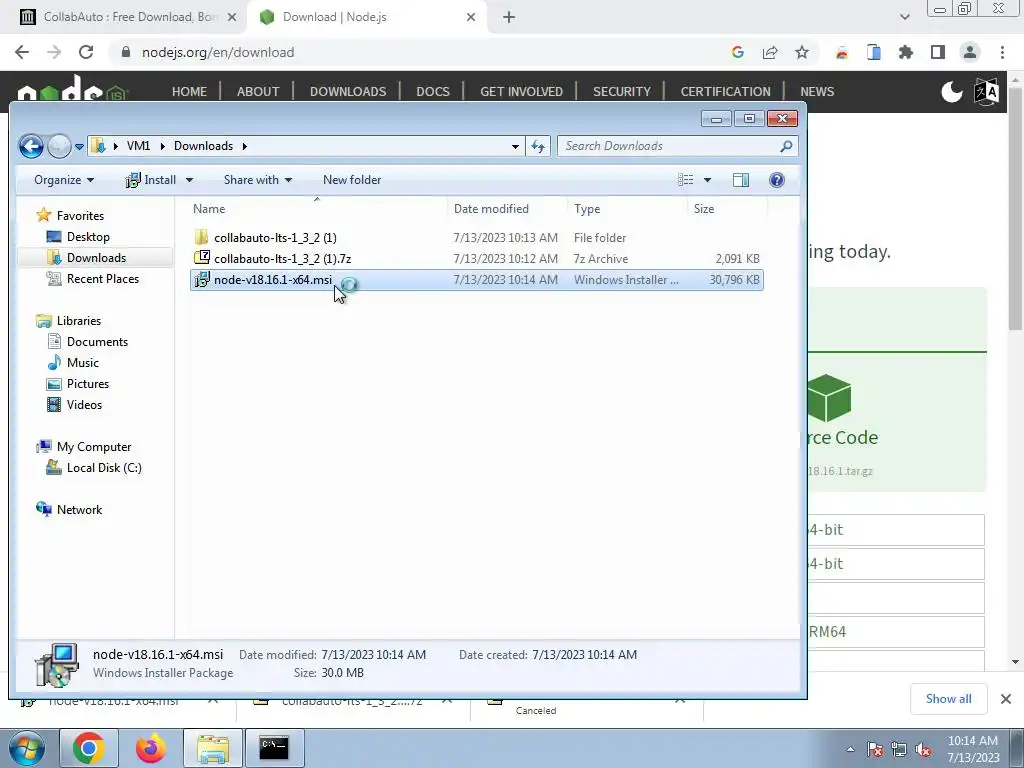Open the Organize menu
The image size is (1024, 768).
click(64, 180)
